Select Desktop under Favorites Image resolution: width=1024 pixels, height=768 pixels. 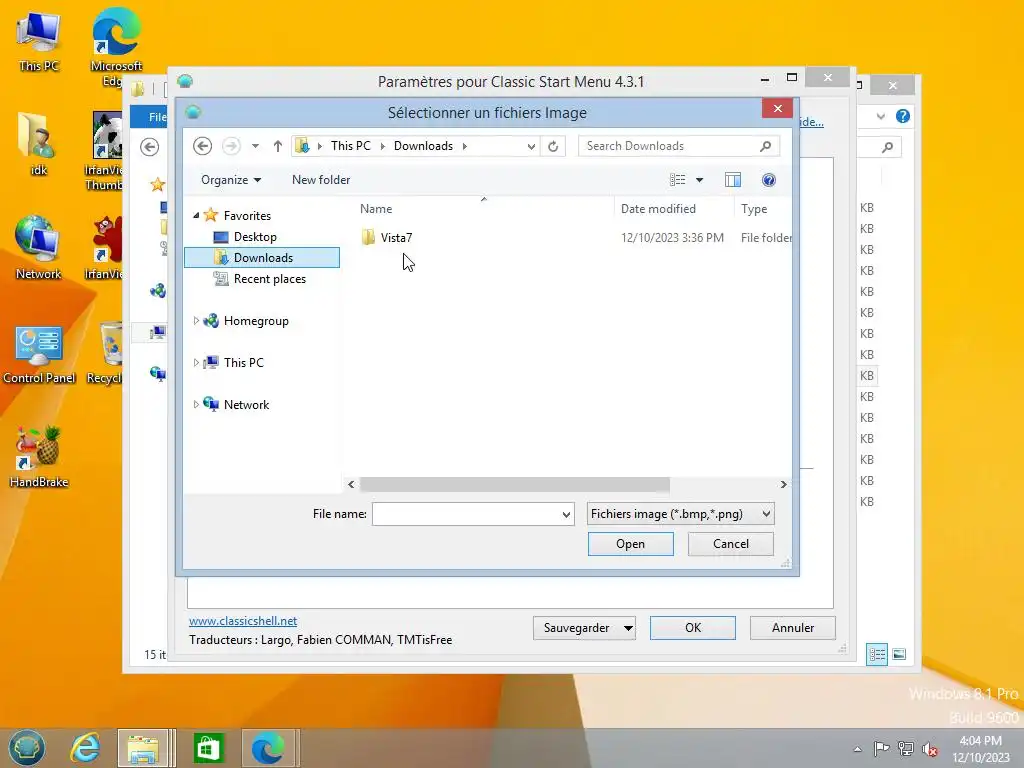point(255,236)
